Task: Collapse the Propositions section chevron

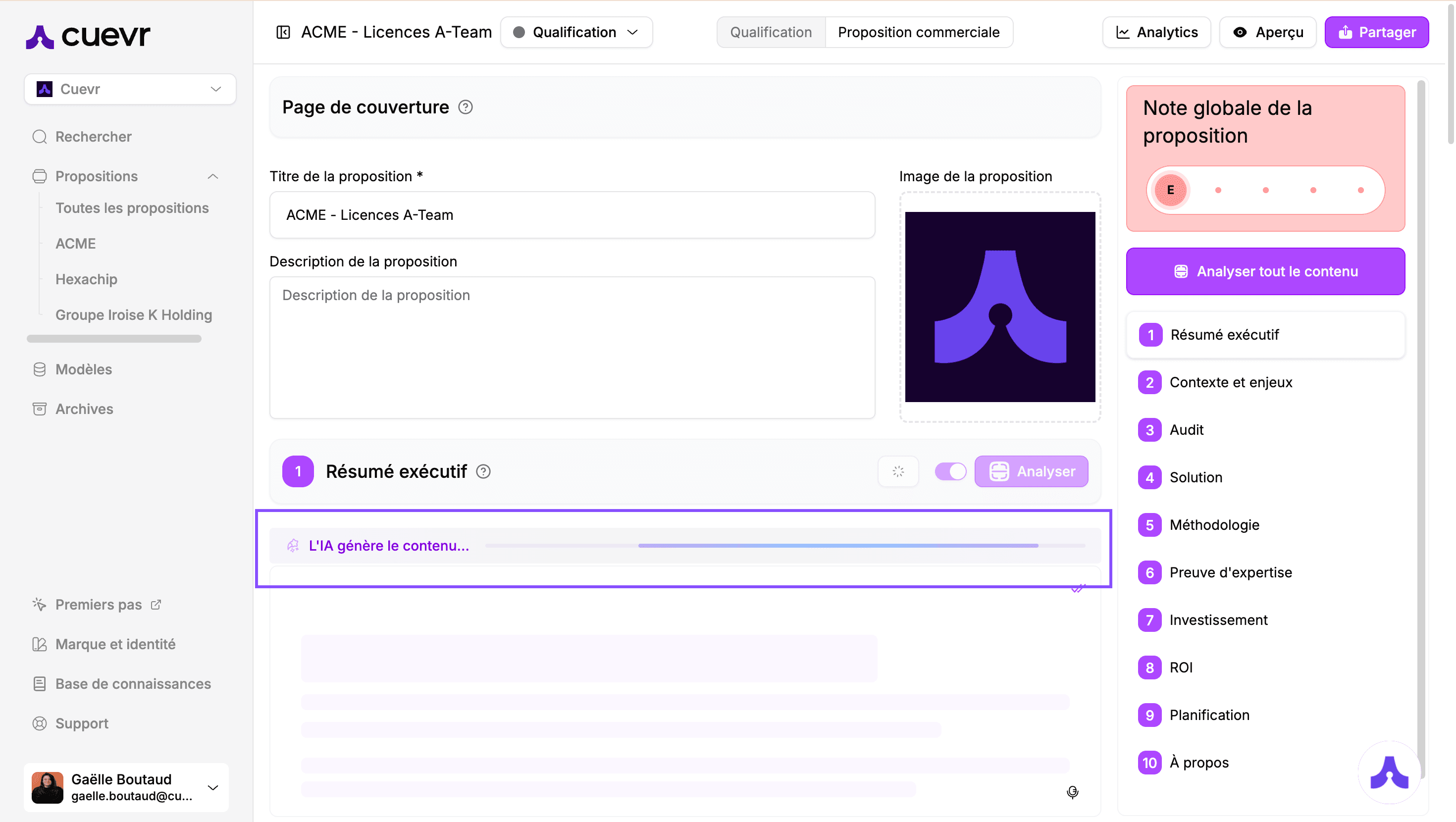Action: [213, 176]
